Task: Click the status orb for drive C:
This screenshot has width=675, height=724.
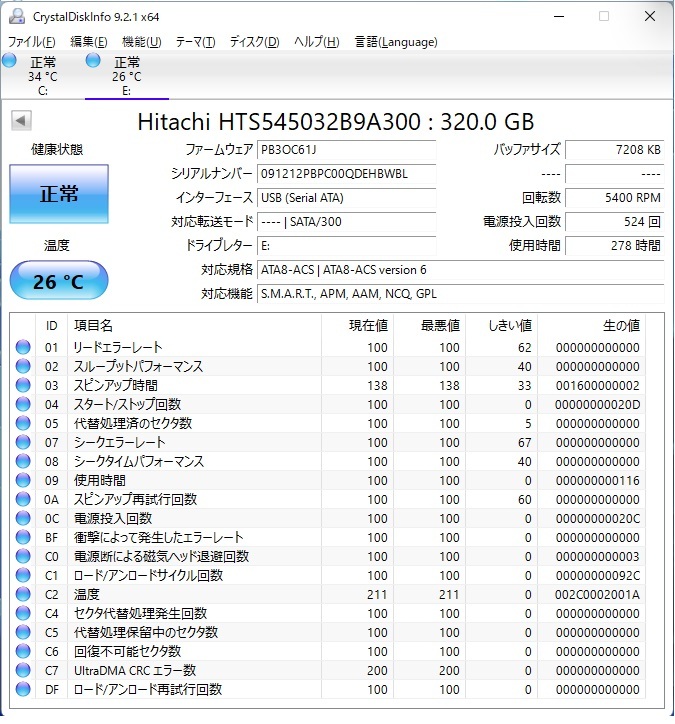Action: pos(9,60)
